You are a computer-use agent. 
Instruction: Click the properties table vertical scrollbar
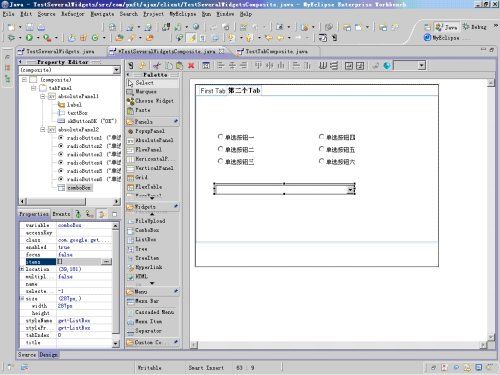(115, 284)
